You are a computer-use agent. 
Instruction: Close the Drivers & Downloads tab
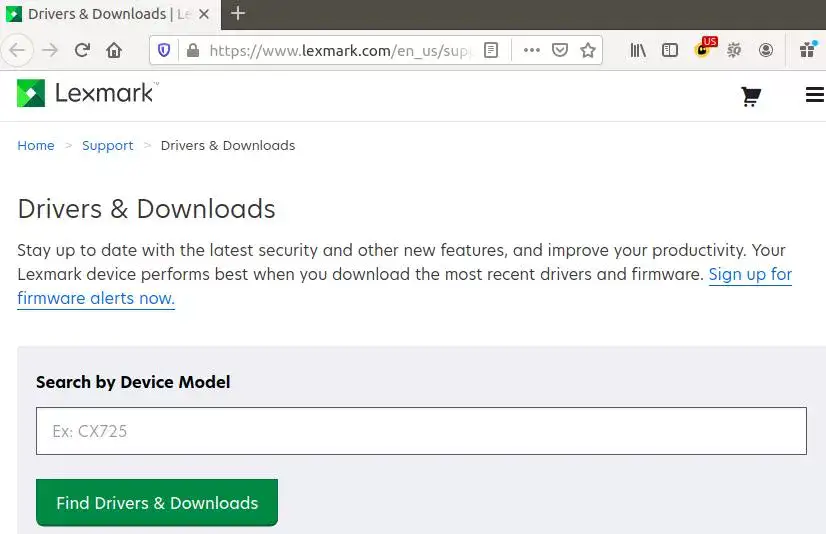[x=204, y=14]
